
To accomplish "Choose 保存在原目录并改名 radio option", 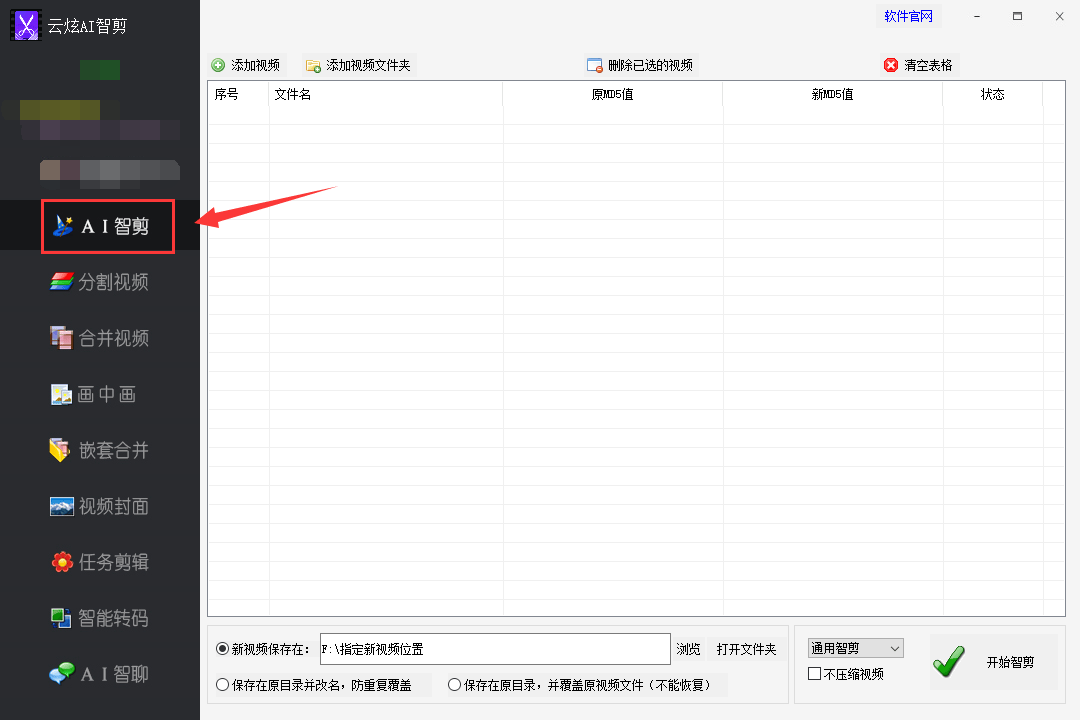I will click(x=223, y=685).
